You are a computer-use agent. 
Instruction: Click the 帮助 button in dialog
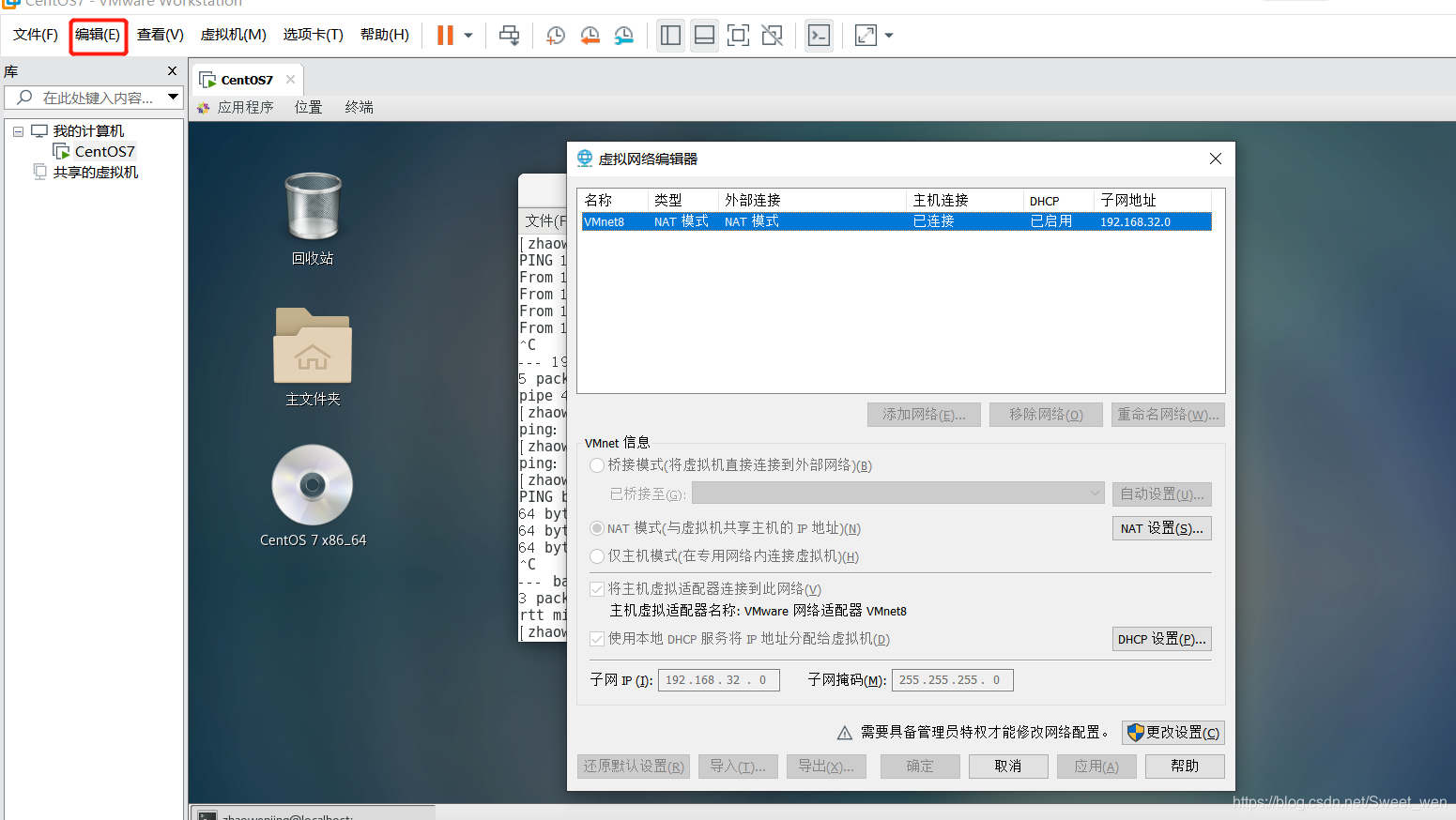coord(1185,767)
